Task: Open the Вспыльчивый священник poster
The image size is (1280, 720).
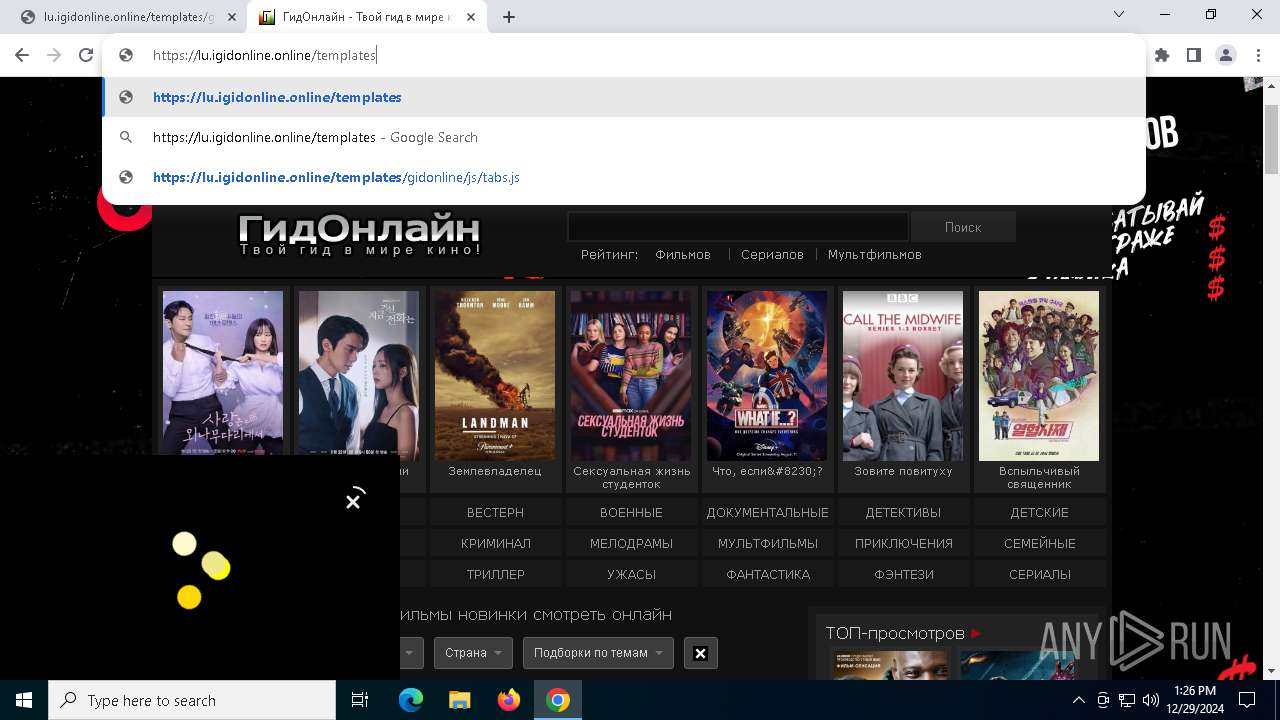Action: (x=1039, y=376)
